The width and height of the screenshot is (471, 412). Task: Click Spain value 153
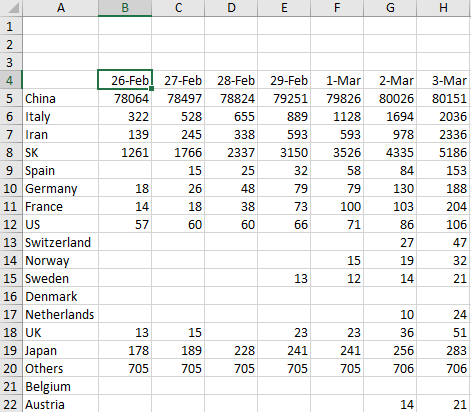[x=443, y=170]
